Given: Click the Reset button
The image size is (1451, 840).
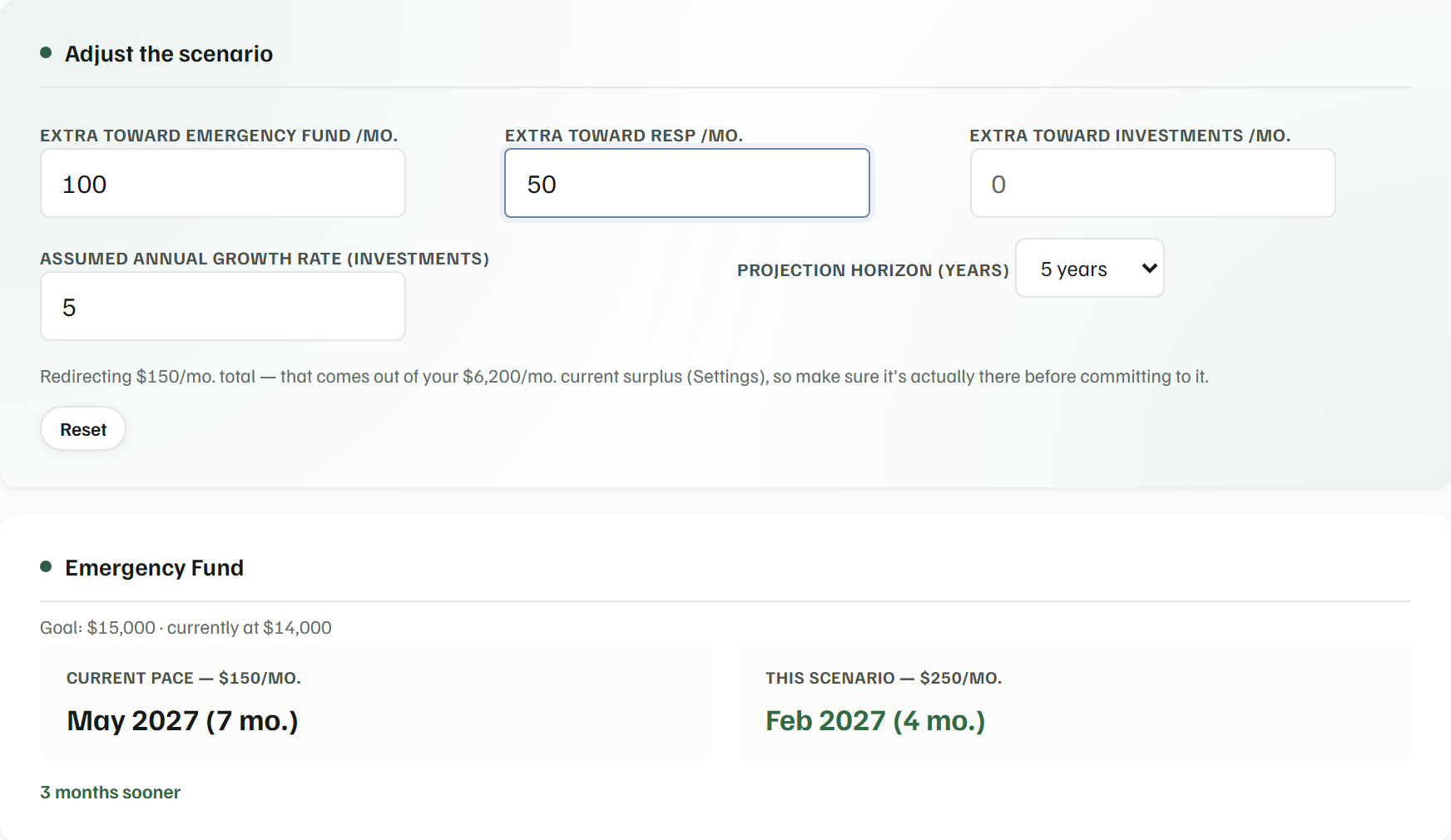Looking at the screenshot, I should tap(83, 429).
